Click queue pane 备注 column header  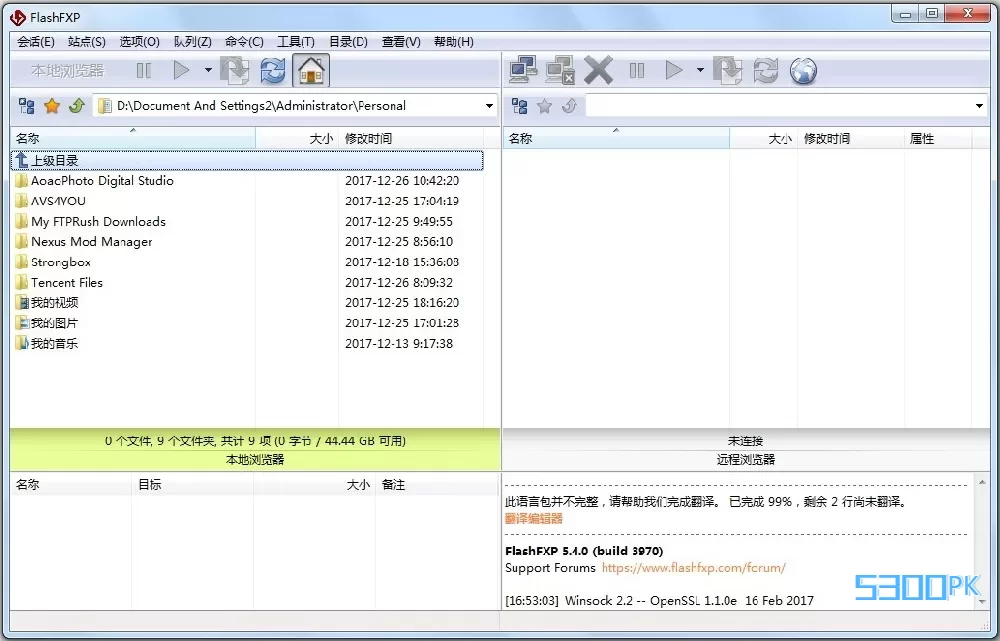(x=437, y=485)
